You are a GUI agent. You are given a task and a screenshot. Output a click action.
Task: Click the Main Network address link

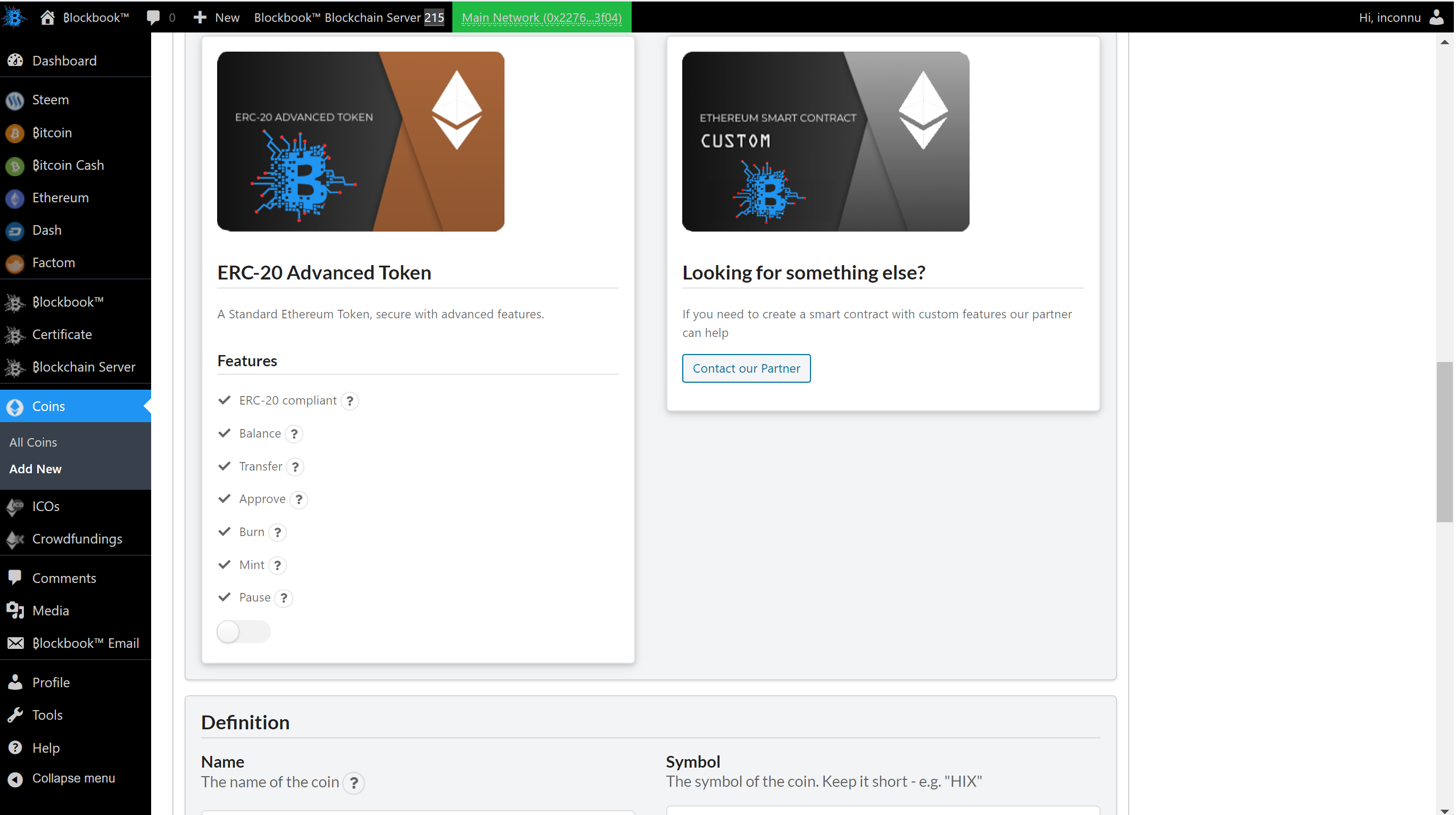542,18
